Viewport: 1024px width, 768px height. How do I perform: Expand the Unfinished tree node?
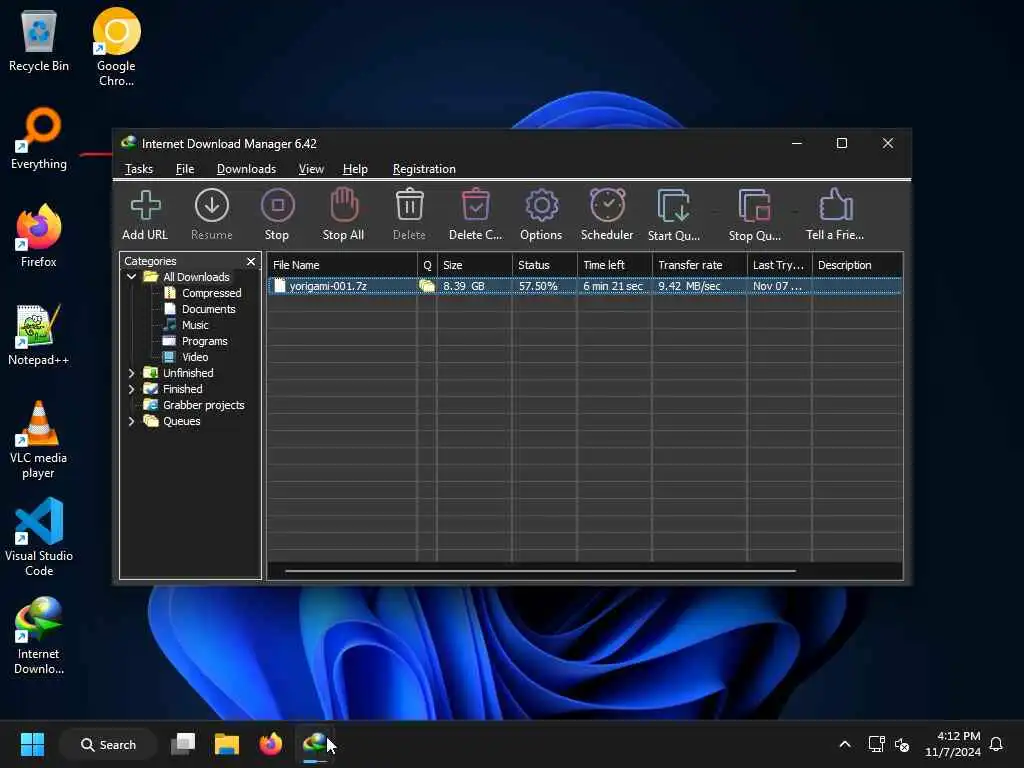(x=131, y=373)
